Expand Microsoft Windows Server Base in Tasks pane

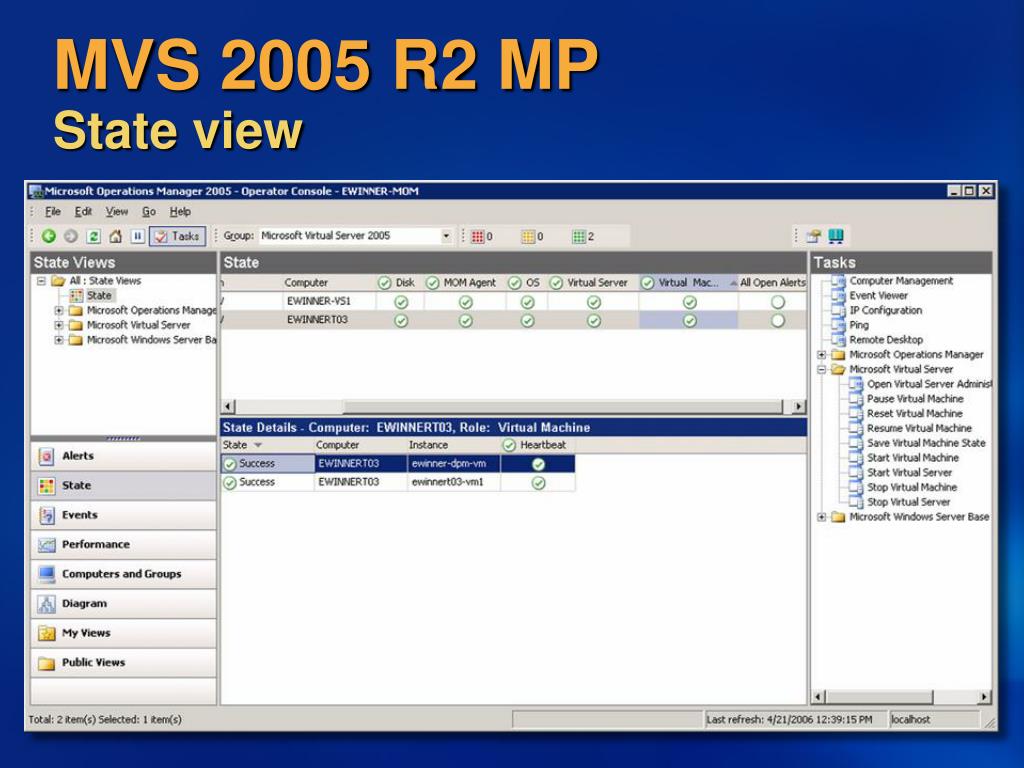(x=822, y=517)
